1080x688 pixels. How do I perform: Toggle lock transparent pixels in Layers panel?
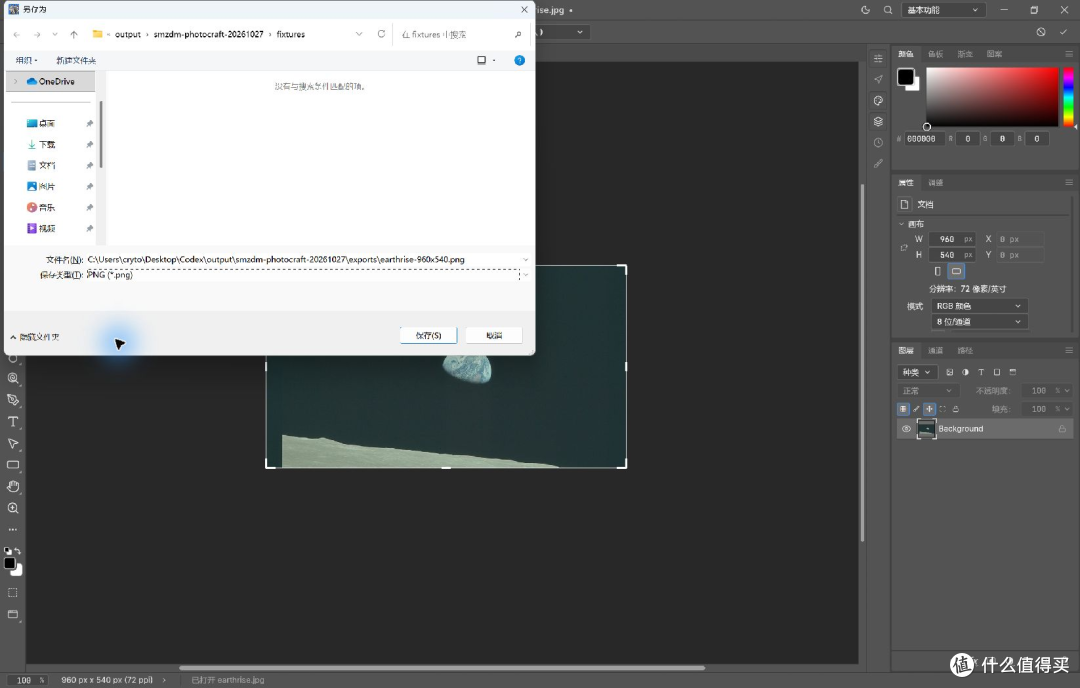point(903,409)
